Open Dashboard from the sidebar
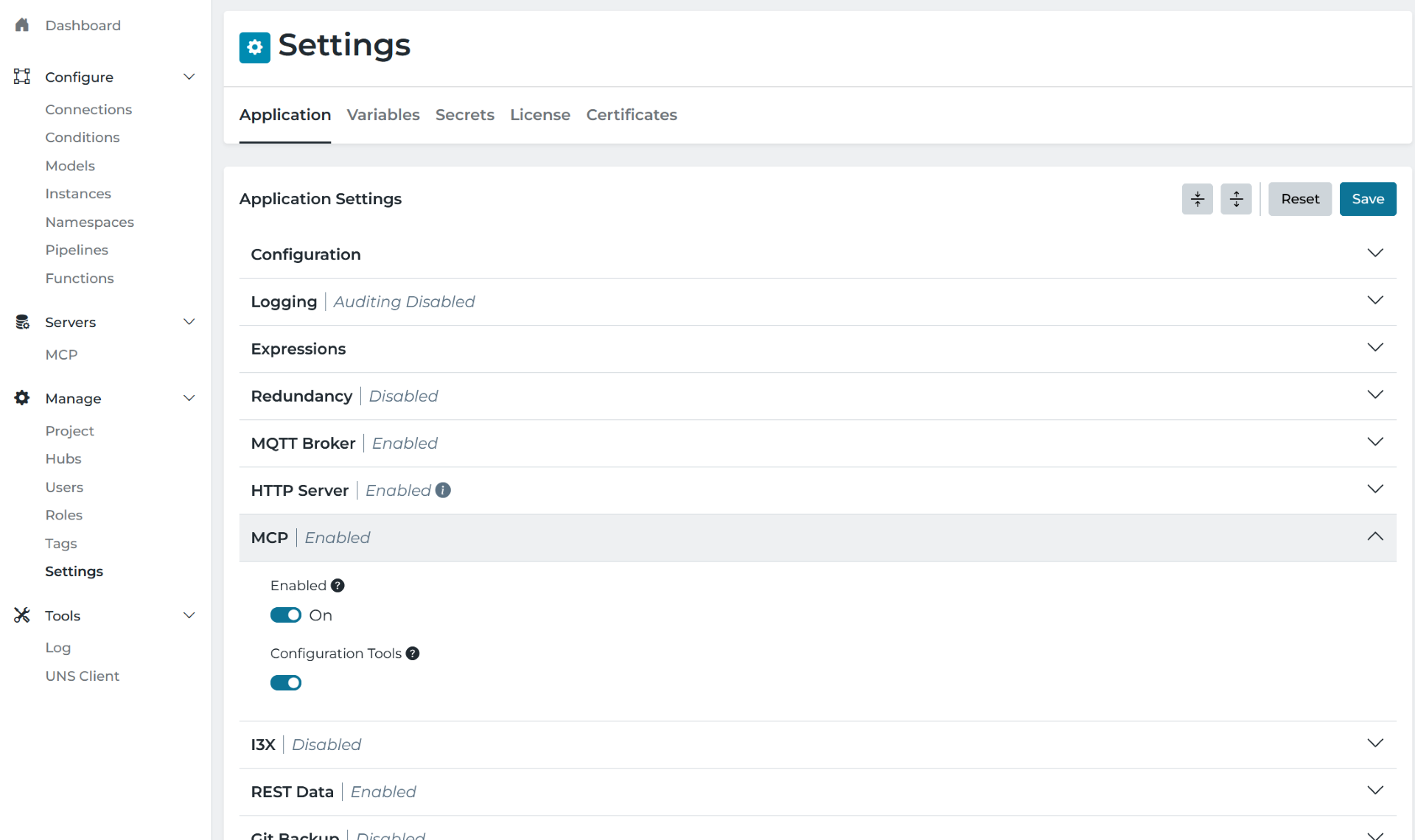 [x=83, y=25]
